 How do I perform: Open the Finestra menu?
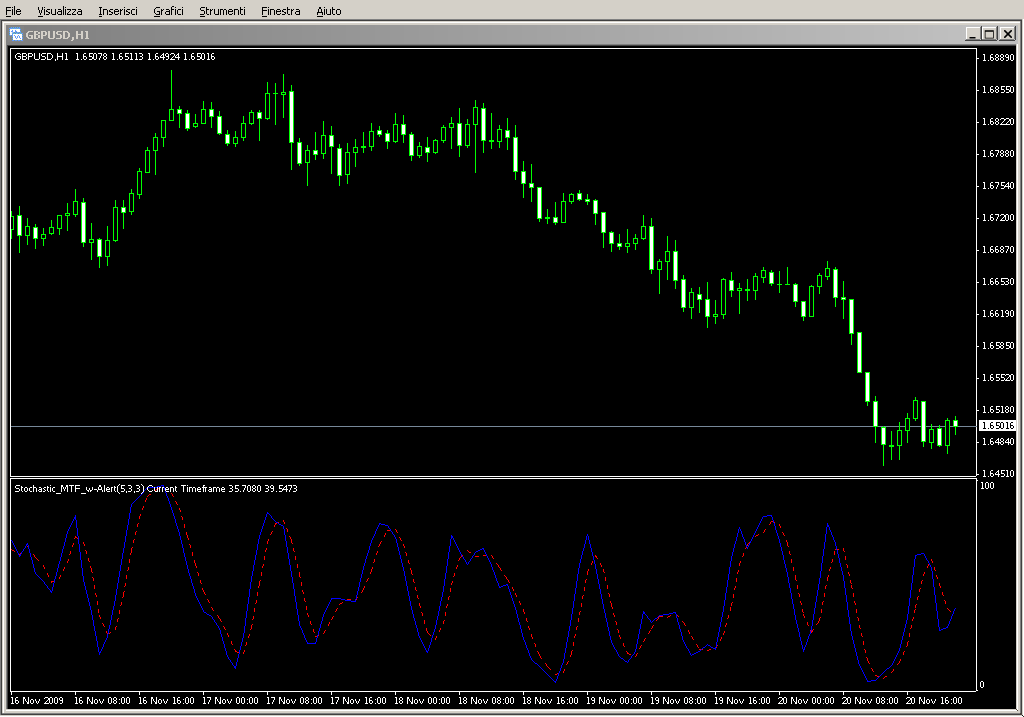tap(280, 11)
